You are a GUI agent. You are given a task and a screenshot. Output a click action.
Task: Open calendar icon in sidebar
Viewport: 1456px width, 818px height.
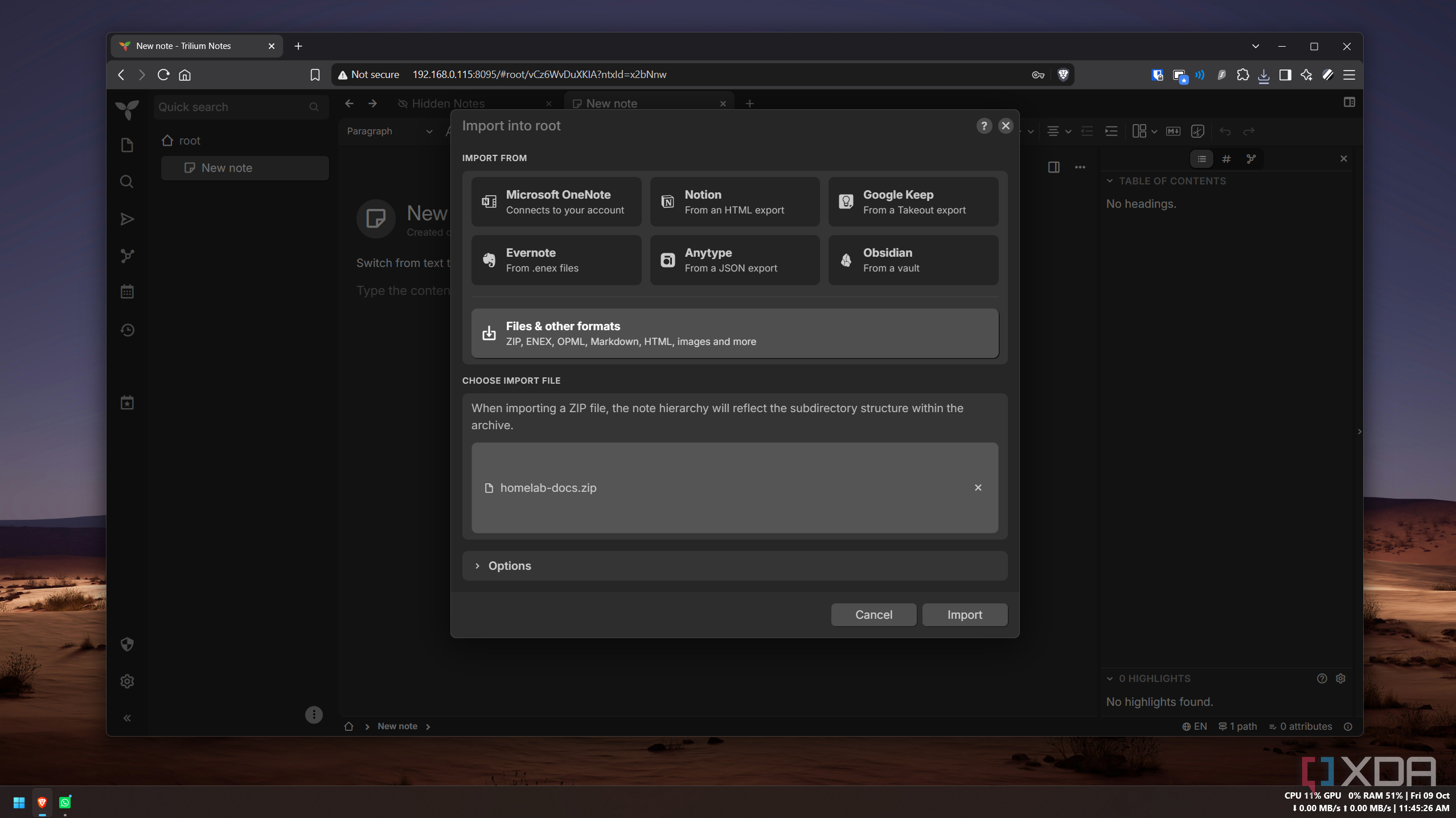point(127,292)
